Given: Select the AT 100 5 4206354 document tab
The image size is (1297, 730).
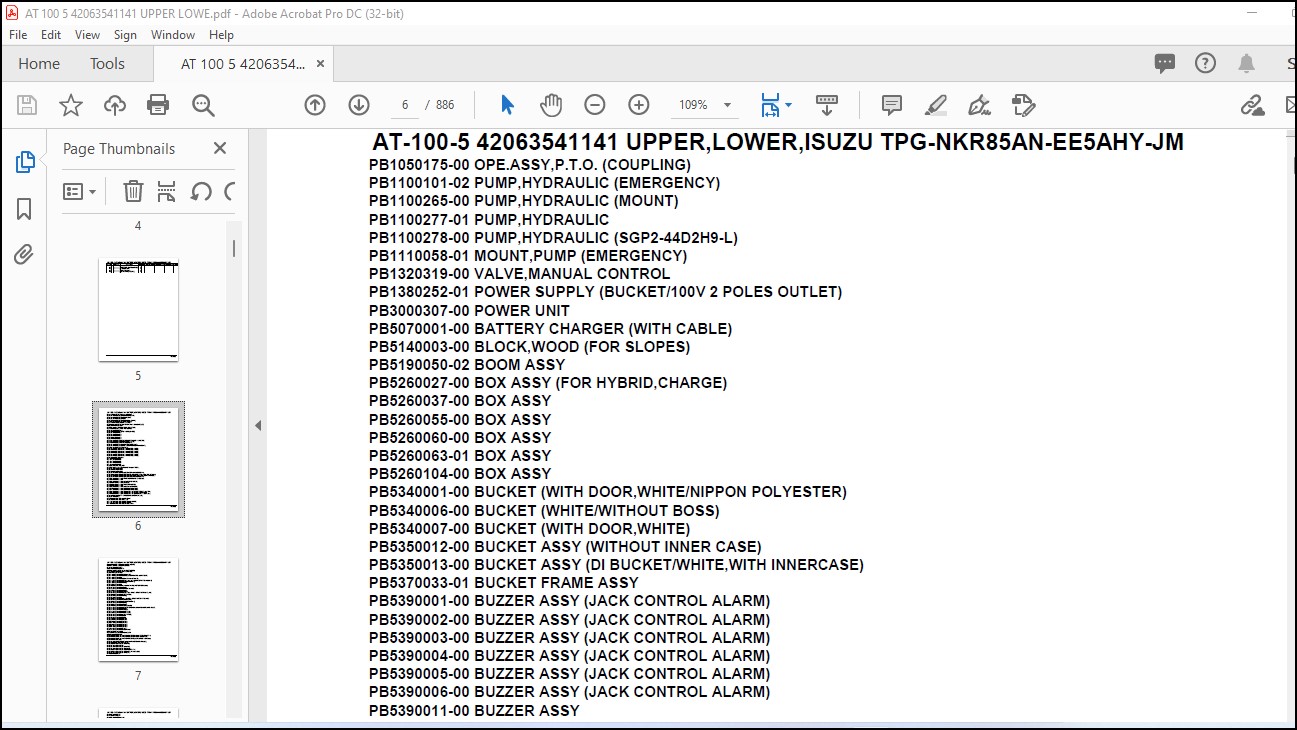Looking at the screenshot, I should click(x=243, y=64).
